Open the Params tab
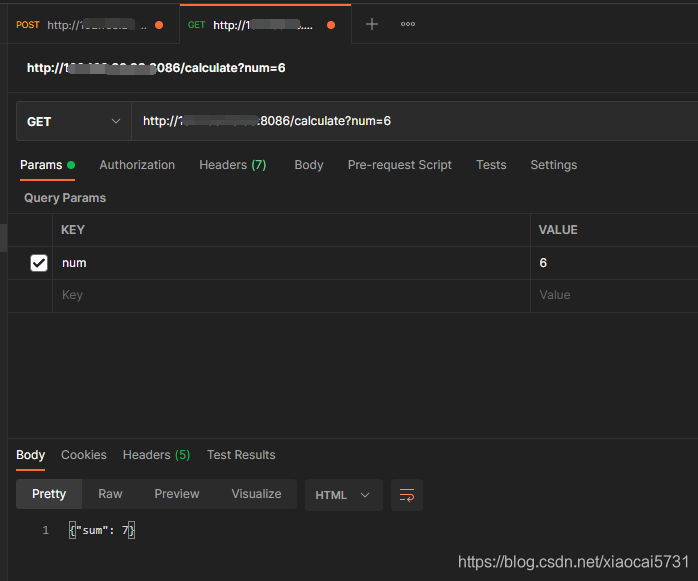This screenshot has width=698, height=581. [47, 165]
